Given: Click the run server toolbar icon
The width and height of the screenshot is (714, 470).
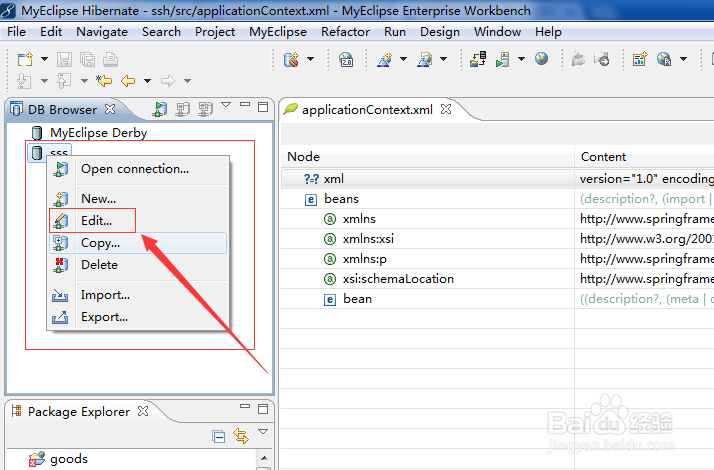Looking at the screenshot, I should tap(502, 59).
